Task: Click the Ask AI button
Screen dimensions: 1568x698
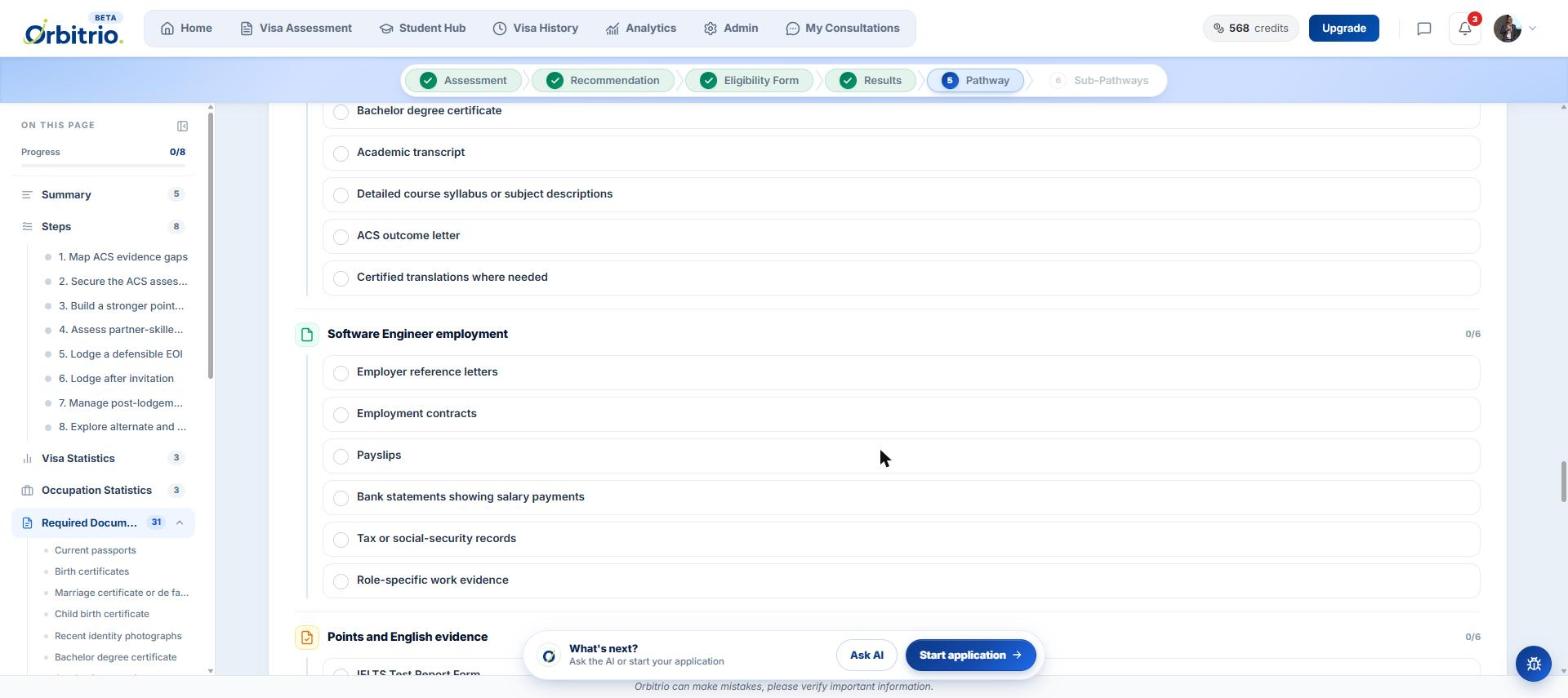Action: tap(866, 656)
